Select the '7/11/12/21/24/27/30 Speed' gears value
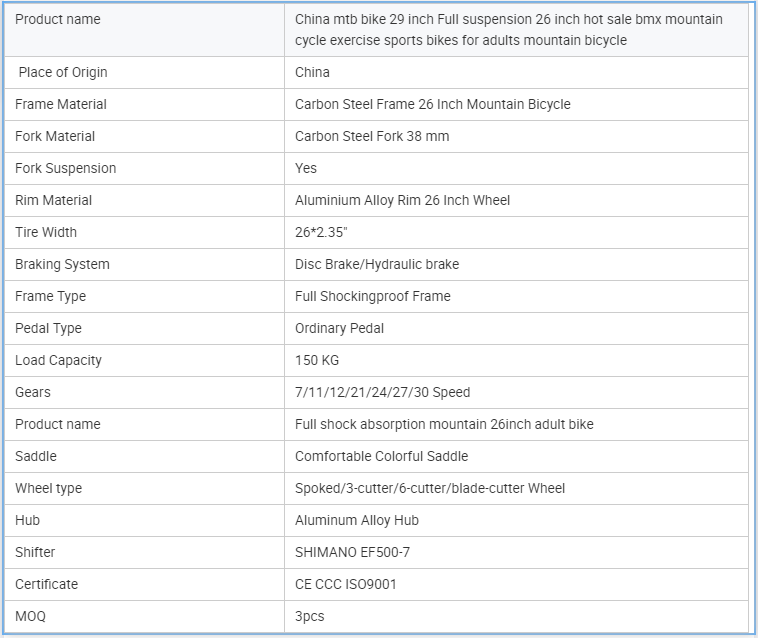Screen dimensions: 758x638 pos(382,392)
